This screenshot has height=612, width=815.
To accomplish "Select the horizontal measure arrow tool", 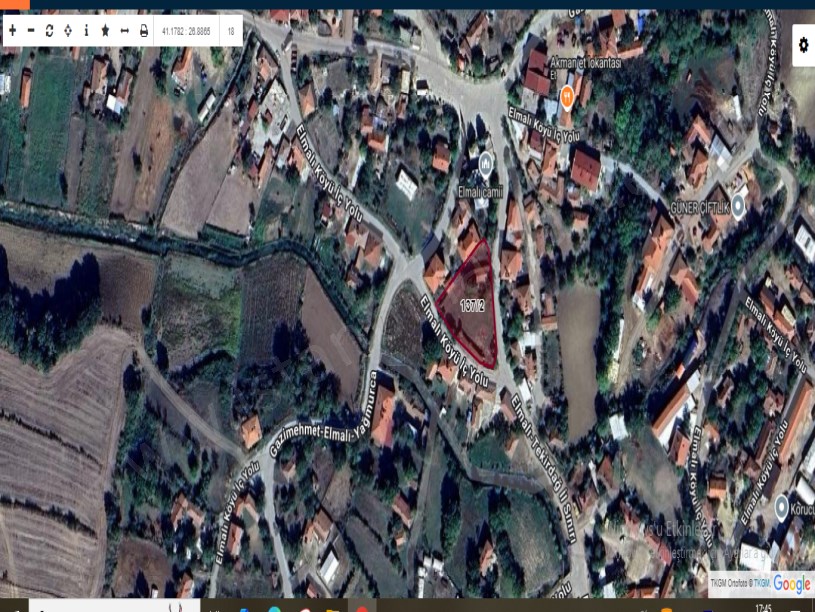I will click(x=124, y=31).
